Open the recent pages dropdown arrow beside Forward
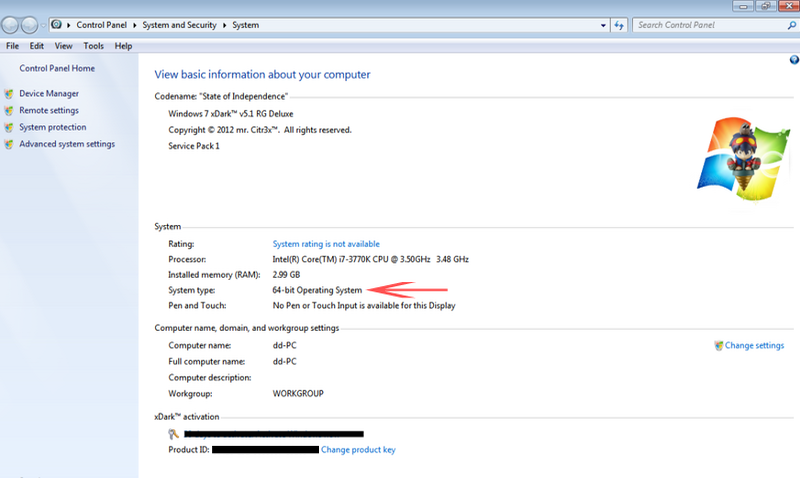The height and width of the screenshot is (478, 800). pyautogui.click(x=43, y=25)
